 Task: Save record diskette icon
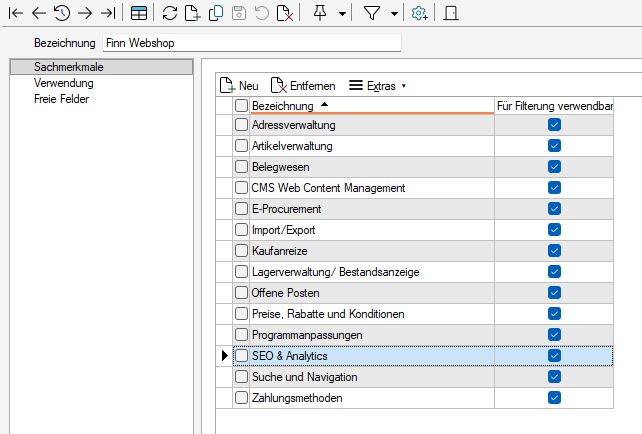point(239,13)
